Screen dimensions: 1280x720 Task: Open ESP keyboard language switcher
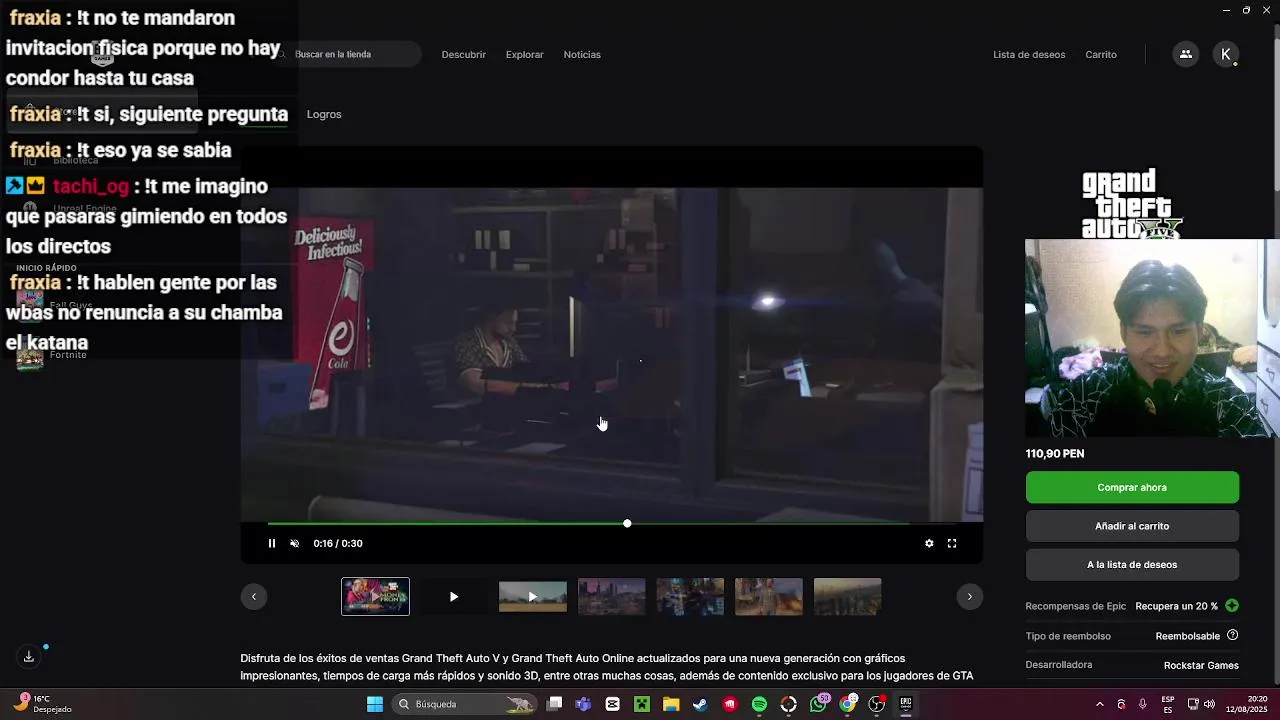pyautogui.click(x=1168, y=704)
